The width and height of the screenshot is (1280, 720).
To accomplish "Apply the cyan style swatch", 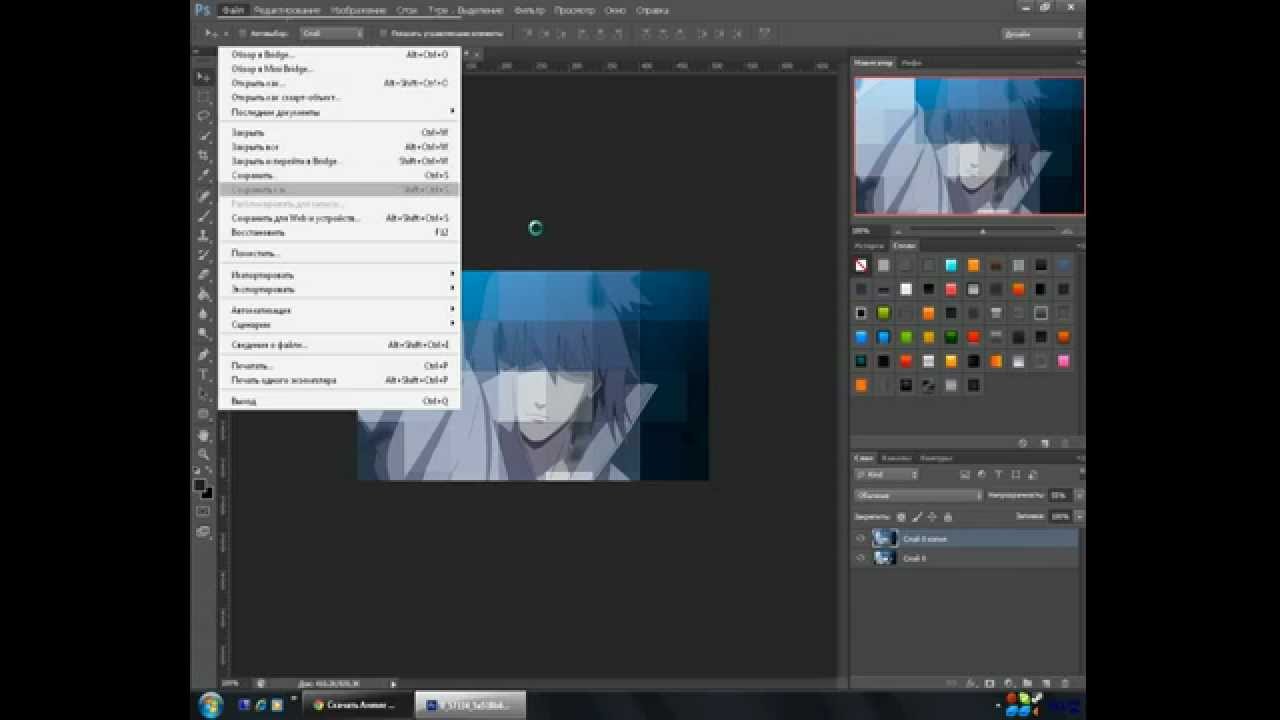I will 951,265.
